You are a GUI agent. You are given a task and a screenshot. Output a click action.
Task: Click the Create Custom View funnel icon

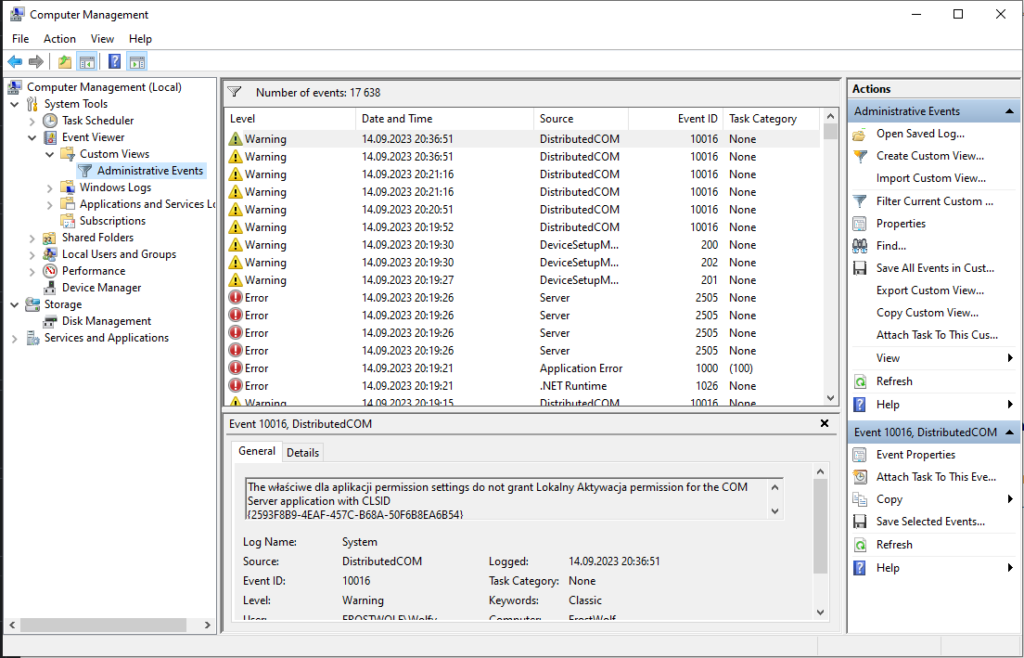(860, 156)
